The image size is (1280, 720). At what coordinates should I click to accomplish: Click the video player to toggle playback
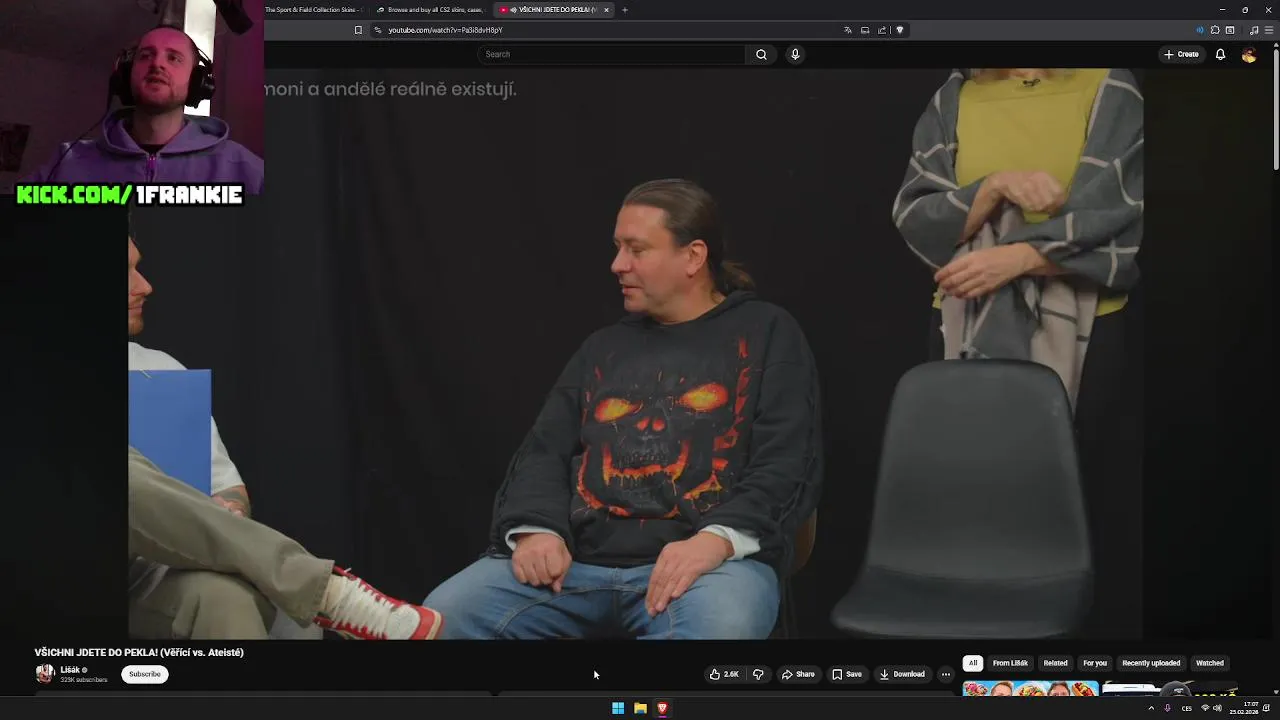[635, 354]
